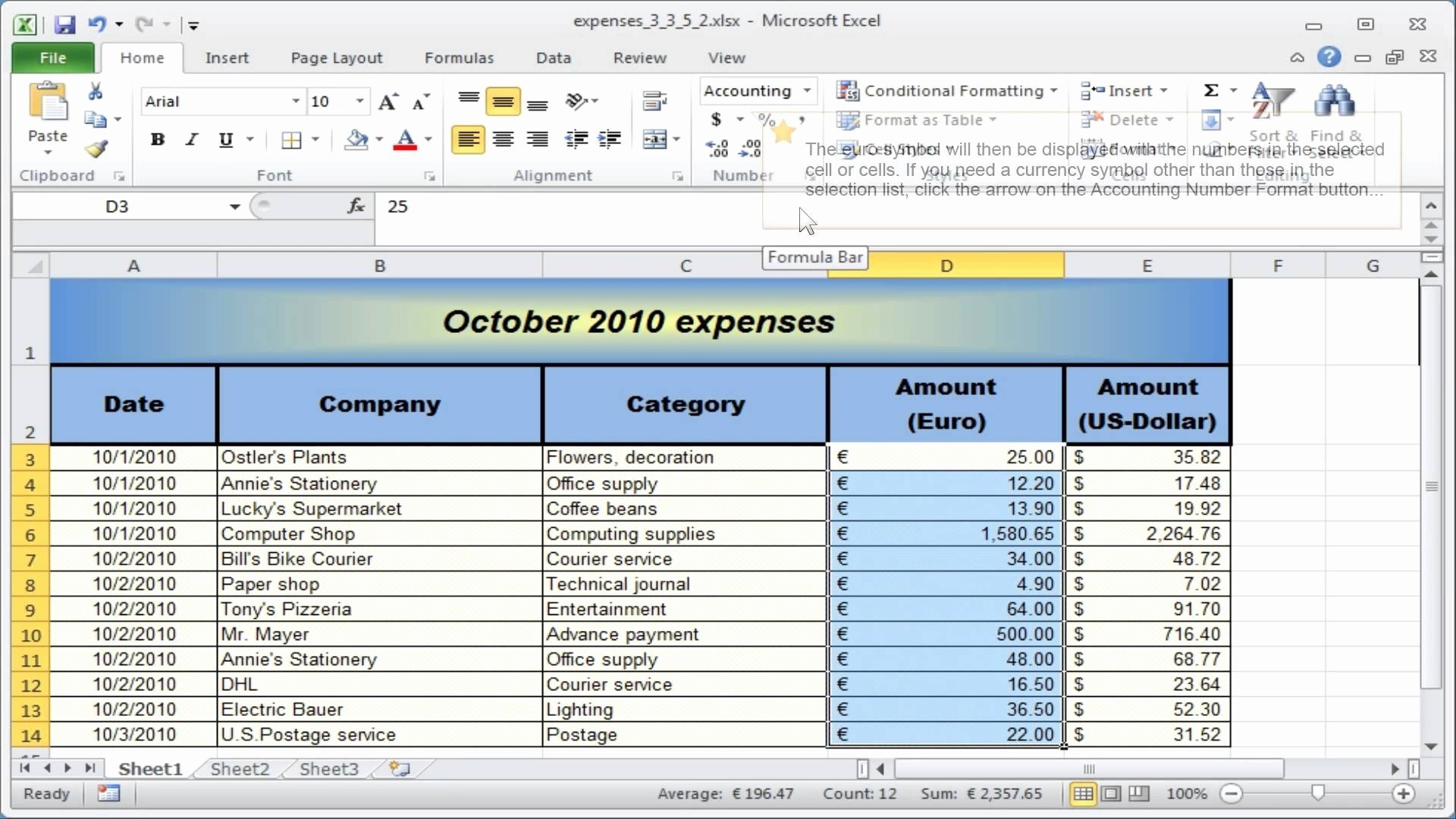Viewport: 1456px width, 819px height.
Task: Click the Accounting Number Format icon
Action: tap(717, 119)
